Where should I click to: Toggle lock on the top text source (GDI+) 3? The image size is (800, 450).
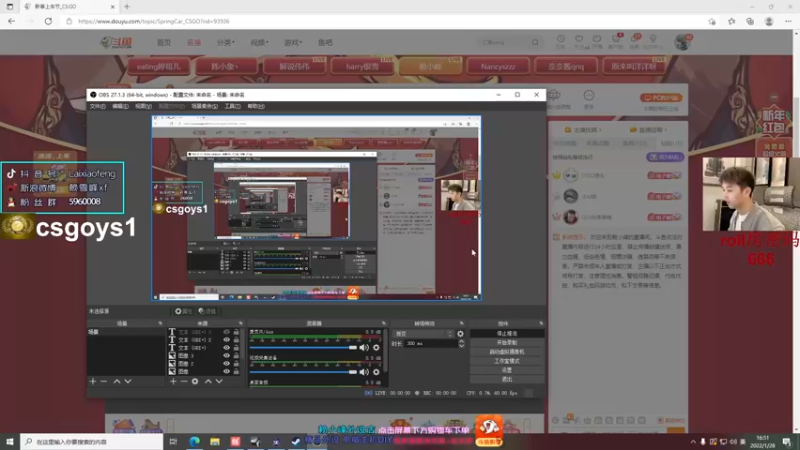click(236, 332)
